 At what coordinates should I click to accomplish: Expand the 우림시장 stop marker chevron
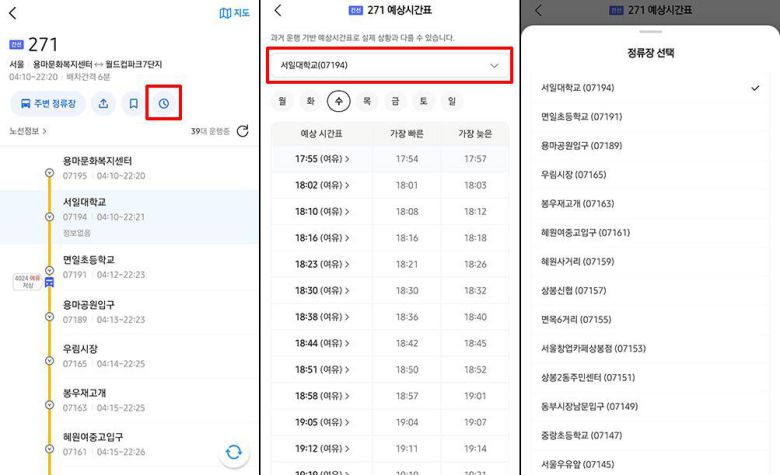49,361
